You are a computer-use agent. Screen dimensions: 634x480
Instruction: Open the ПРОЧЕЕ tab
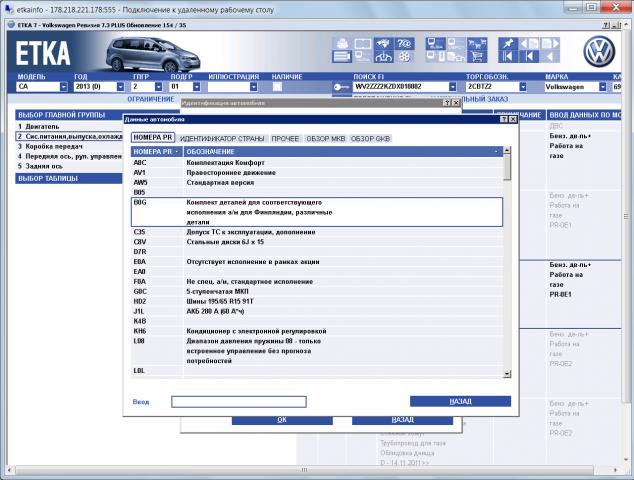pyautogui.click(x=285, y=139)
